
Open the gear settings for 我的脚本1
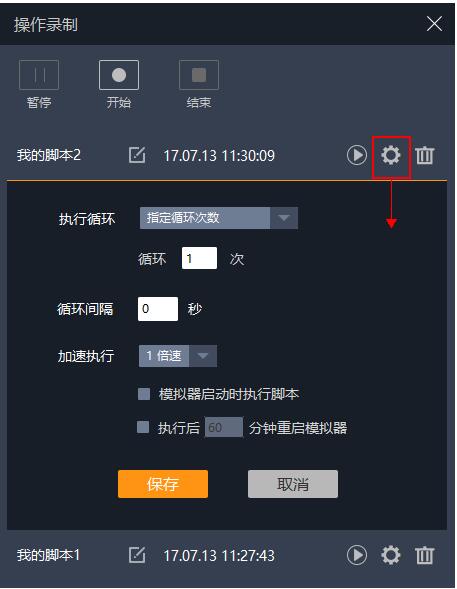[x=391, y=555]
